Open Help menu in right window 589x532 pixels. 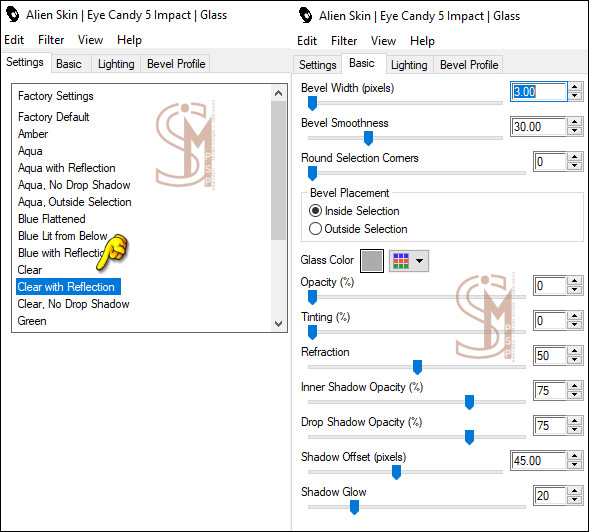[422, 41]
